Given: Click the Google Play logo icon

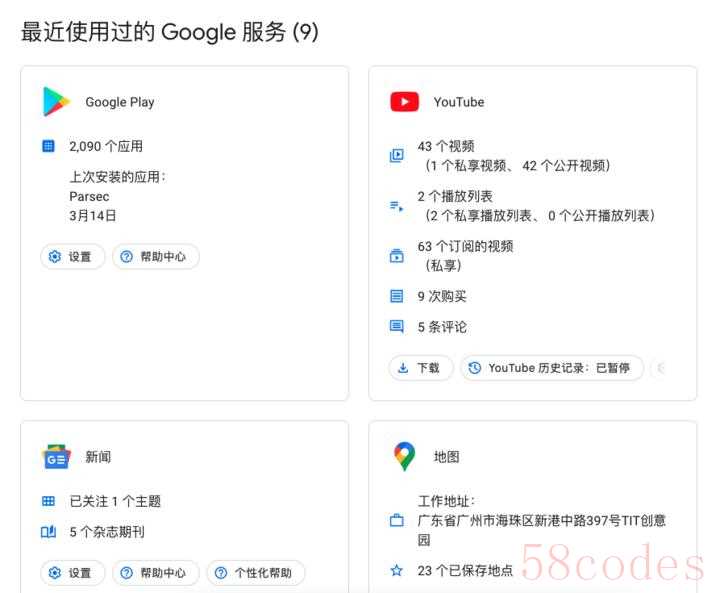Looking at the screenshot, I should pos(56,102).
